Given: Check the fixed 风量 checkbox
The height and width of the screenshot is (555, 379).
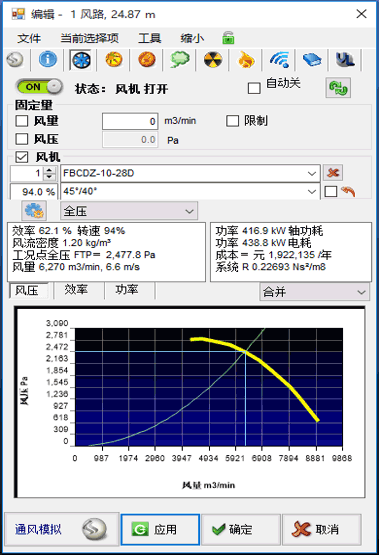Looking at the screenshot, I should [x=22, y=121].
